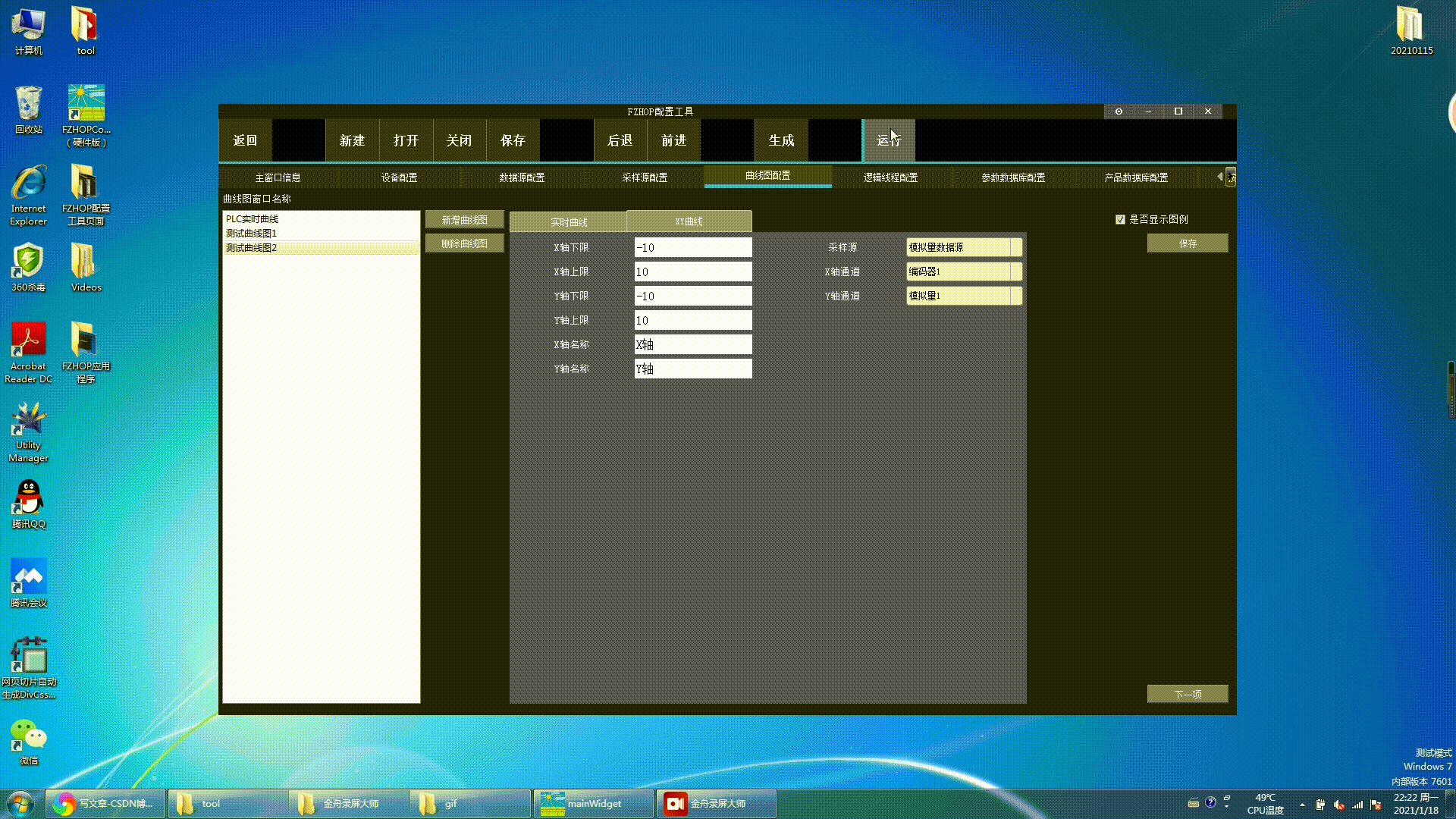Open the tool folder on desktop
The image size is (1456, 819).
86,32
